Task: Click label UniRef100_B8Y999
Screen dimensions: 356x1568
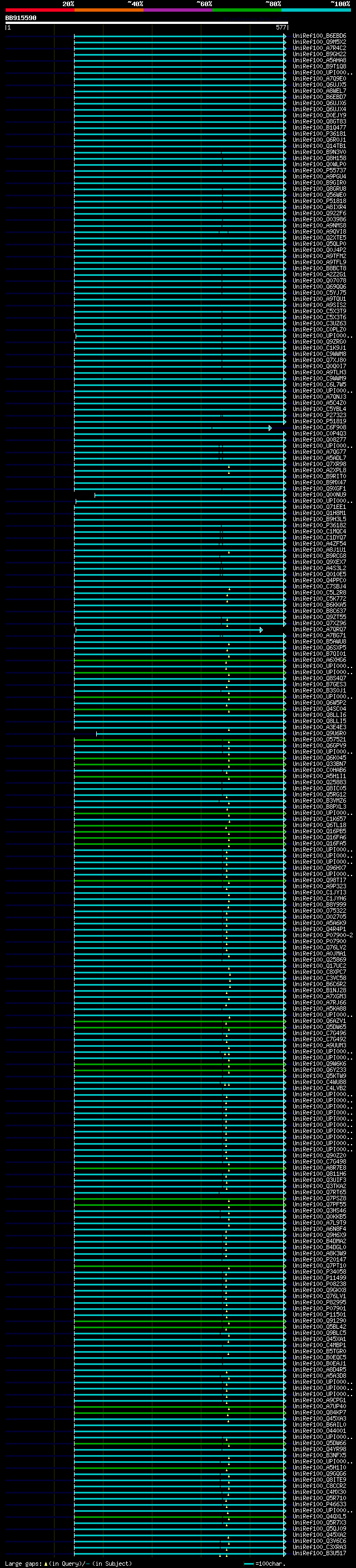Action: pos(319,904)
